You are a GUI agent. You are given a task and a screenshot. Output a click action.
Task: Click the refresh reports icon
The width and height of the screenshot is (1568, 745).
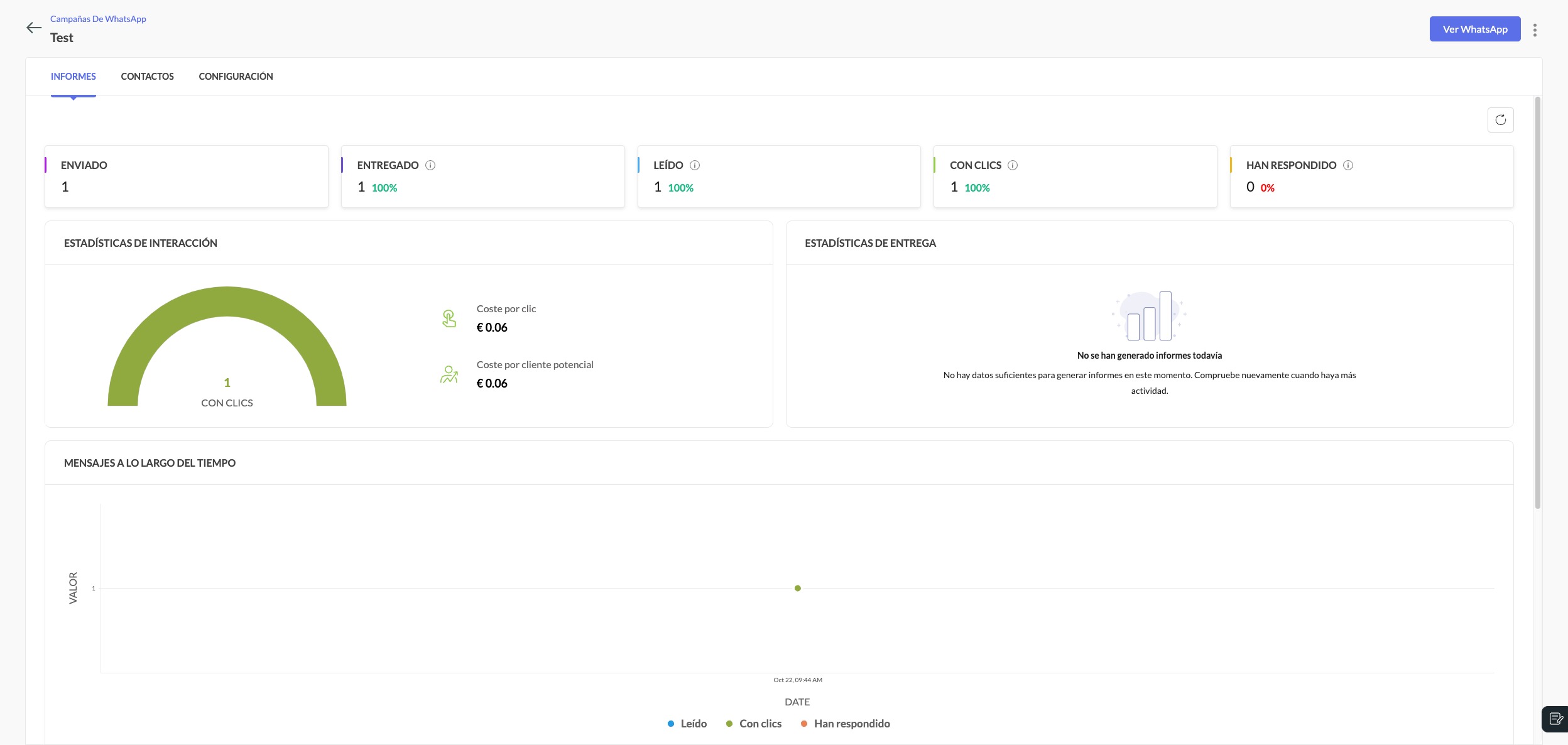click(1500, 120)
